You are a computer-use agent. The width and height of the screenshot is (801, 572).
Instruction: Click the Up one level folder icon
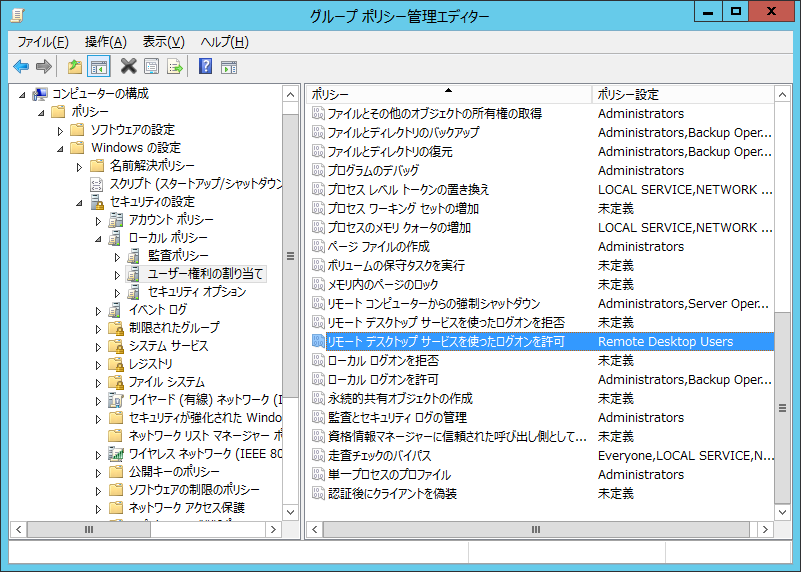pyautogui.click(x=75, y=67)
